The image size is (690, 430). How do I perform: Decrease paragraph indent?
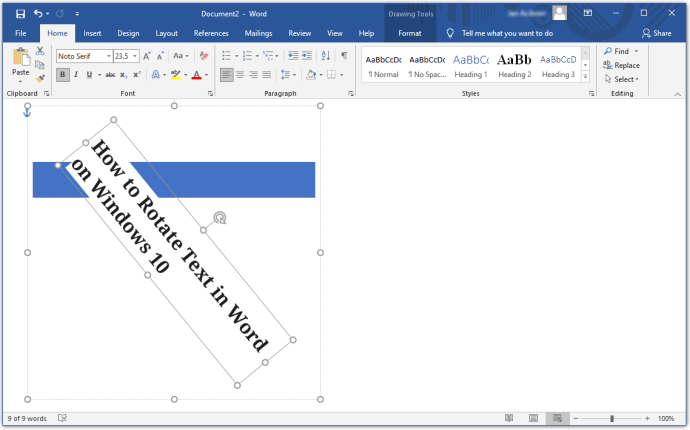[x=293, y=56]
